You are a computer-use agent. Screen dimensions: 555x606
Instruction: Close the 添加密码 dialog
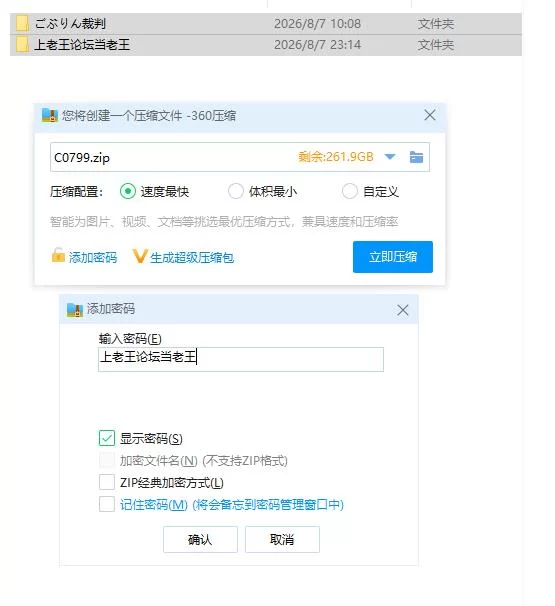click(403, 310)
